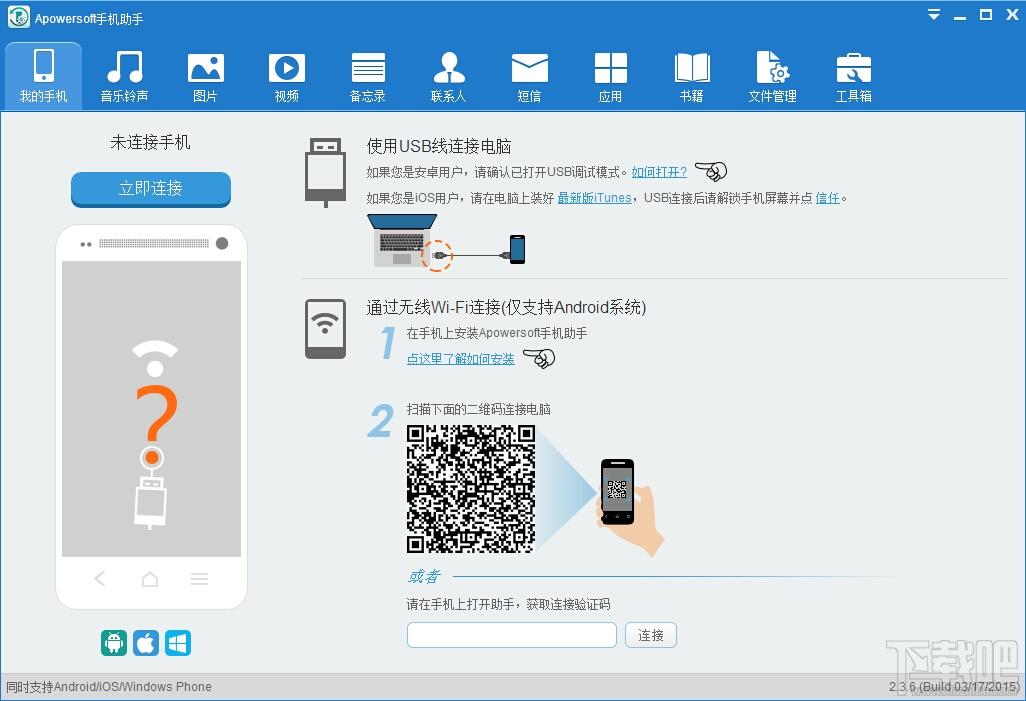Click the 使用USB线连接电脑 heading
Viewport: 1026px width, 701px height.
tap(439, 146)
